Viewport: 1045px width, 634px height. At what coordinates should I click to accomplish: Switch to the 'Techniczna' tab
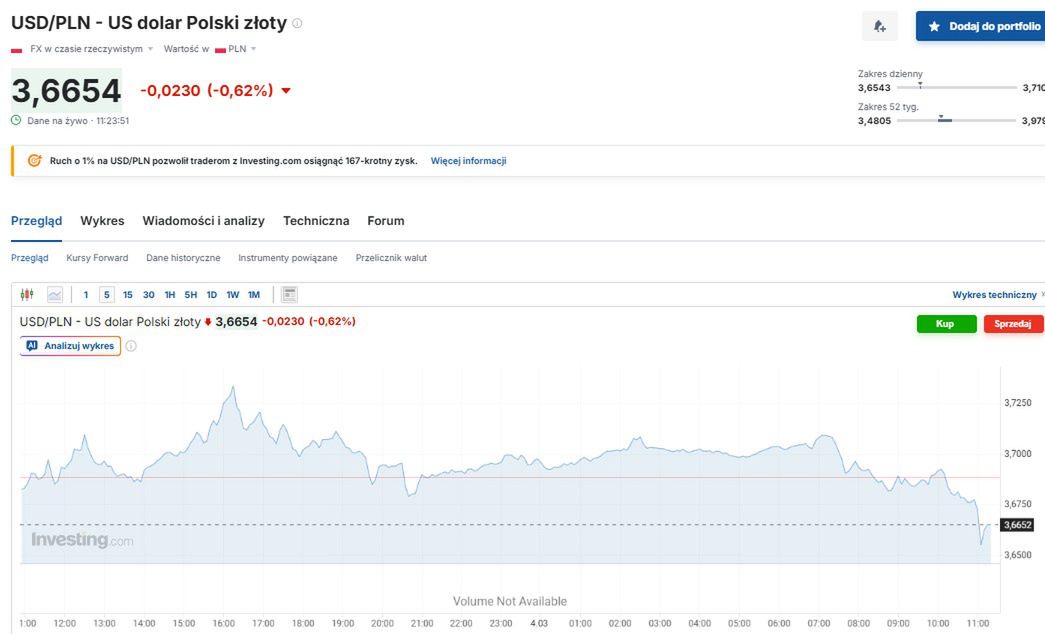316,221
